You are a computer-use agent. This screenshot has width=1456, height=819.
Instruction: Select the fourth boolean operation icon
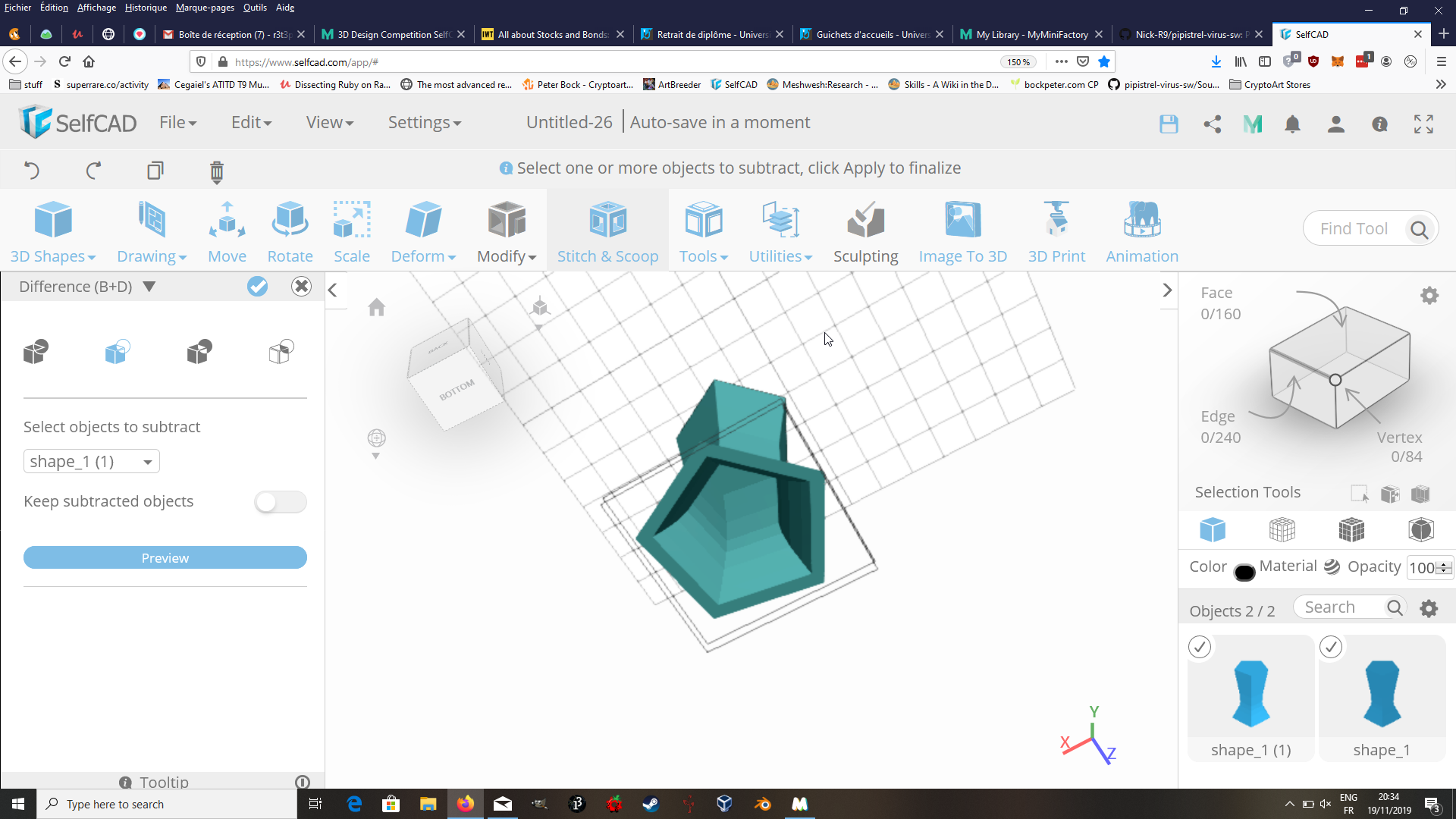281,351
